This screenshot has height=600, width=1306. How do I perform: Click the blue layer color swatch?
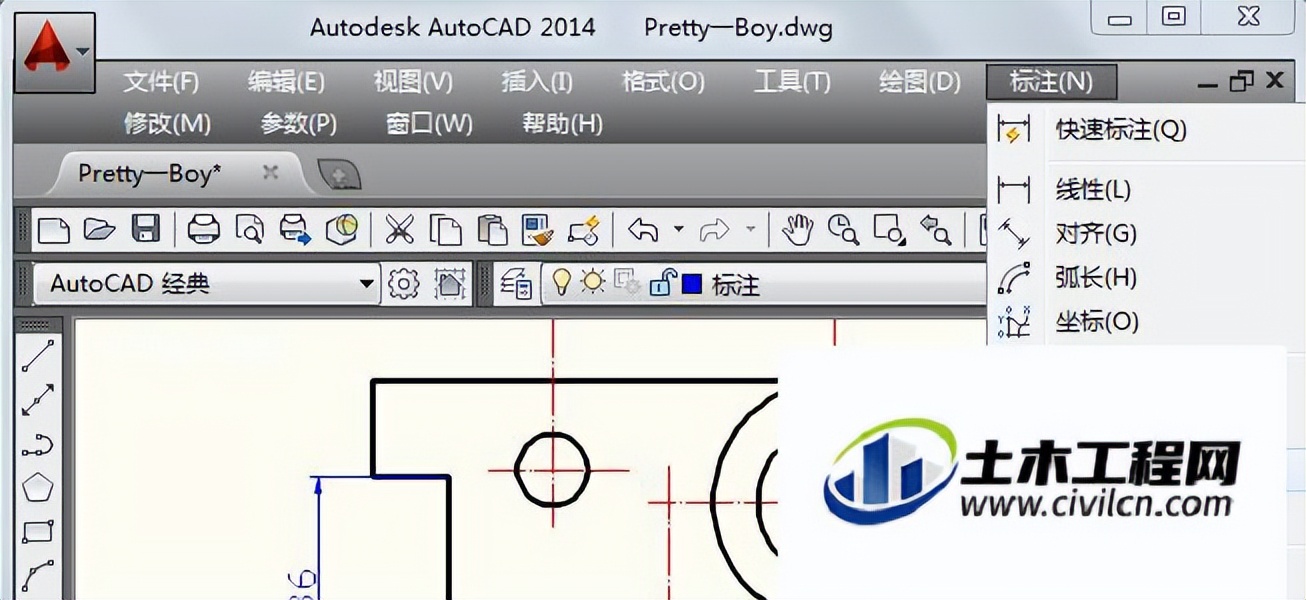691,284
